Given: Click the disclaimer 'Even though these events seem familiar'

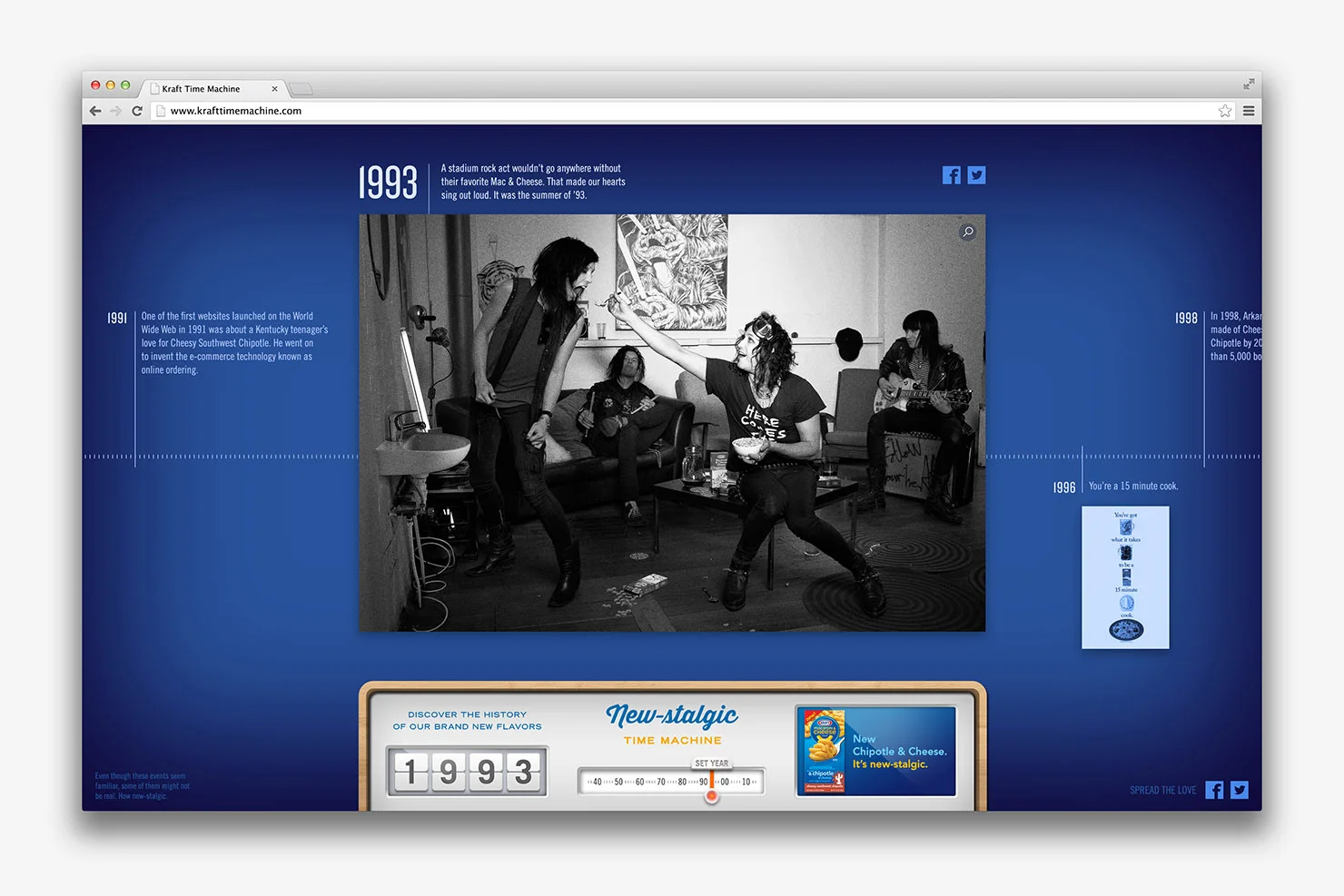Looking at the screenshot, I should (143, 786).
